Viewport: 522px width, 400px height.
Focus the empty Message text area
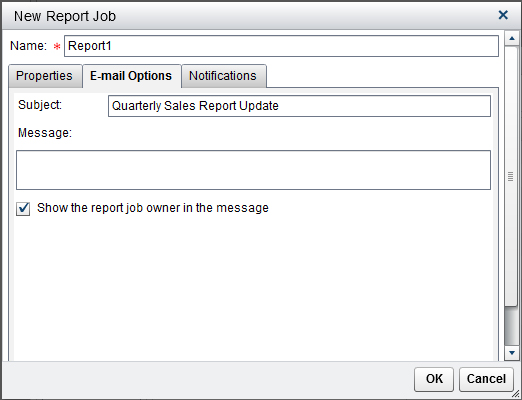coord(253,170)
